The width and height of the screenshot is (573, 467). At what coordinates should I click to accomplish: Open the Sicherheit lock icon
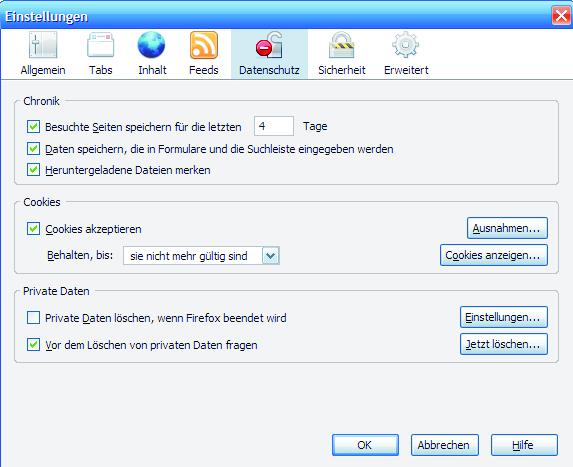(x=341, y=45)
